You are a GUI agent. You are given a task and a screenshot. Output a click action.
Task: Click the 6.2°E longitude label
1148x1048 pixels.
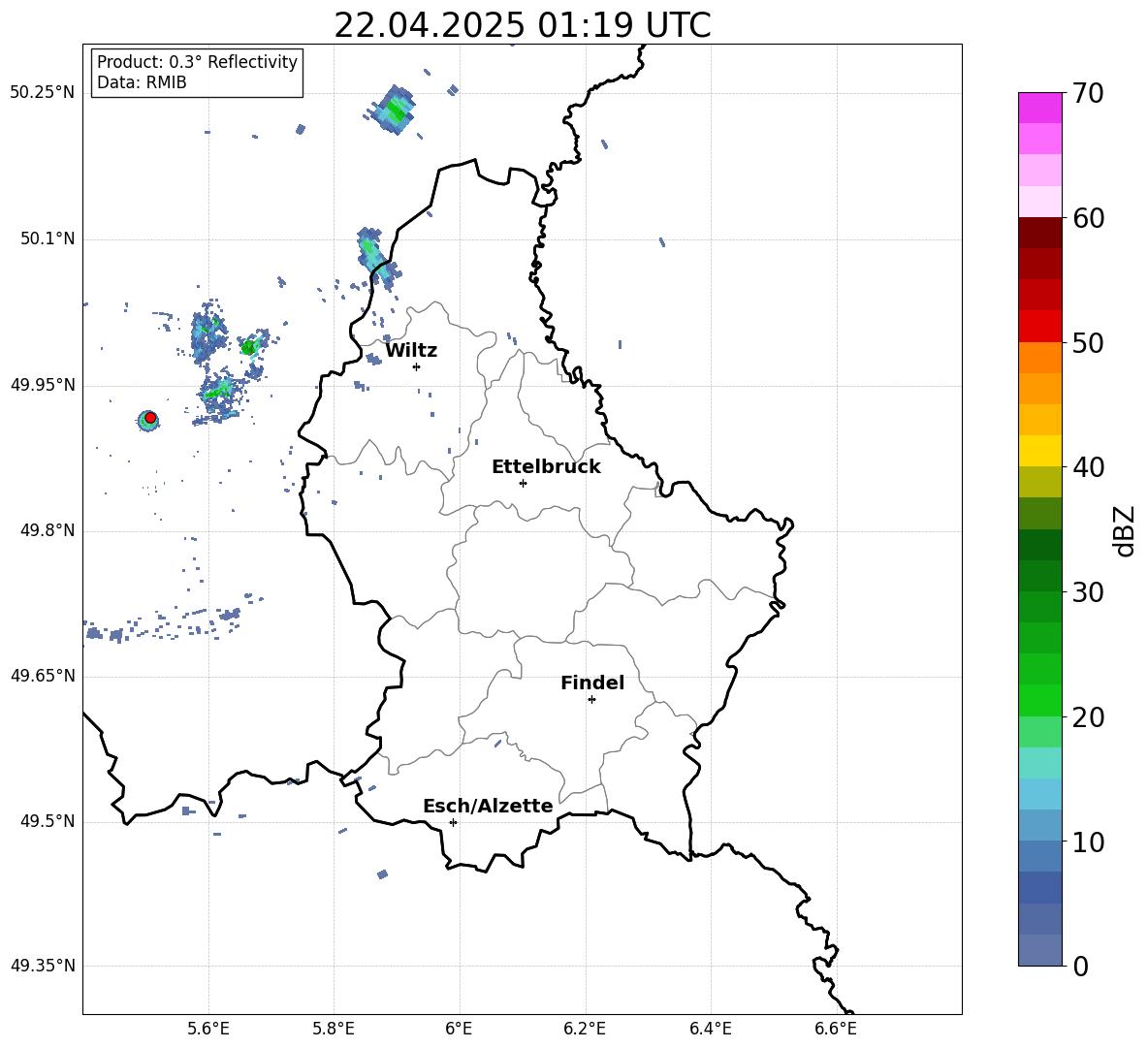pos(585,1029)
